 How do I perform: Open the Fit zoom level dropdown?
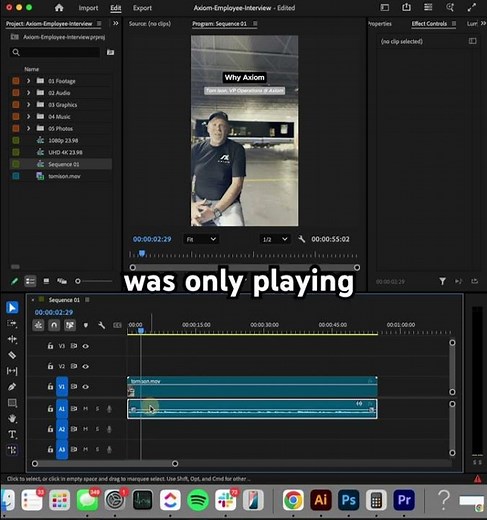point(201,239)
